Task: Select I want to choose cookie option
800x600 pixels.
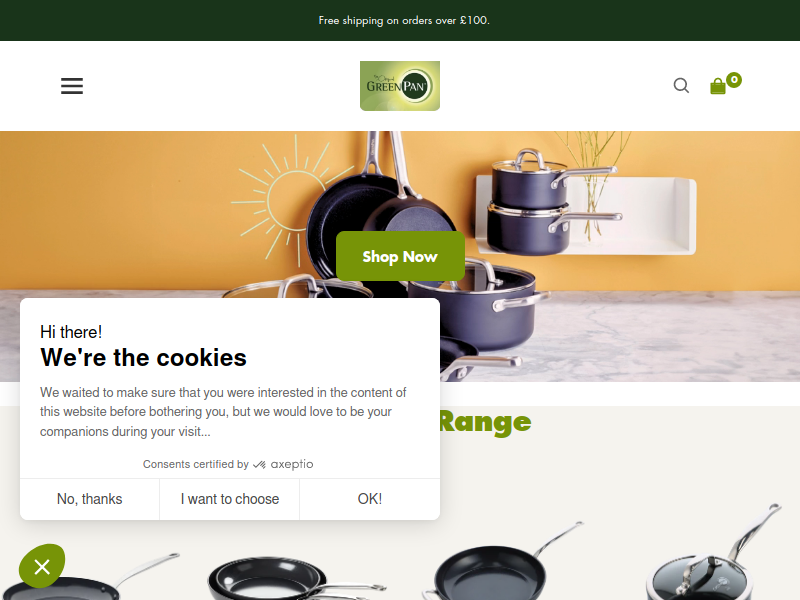Action: [230, 499]
